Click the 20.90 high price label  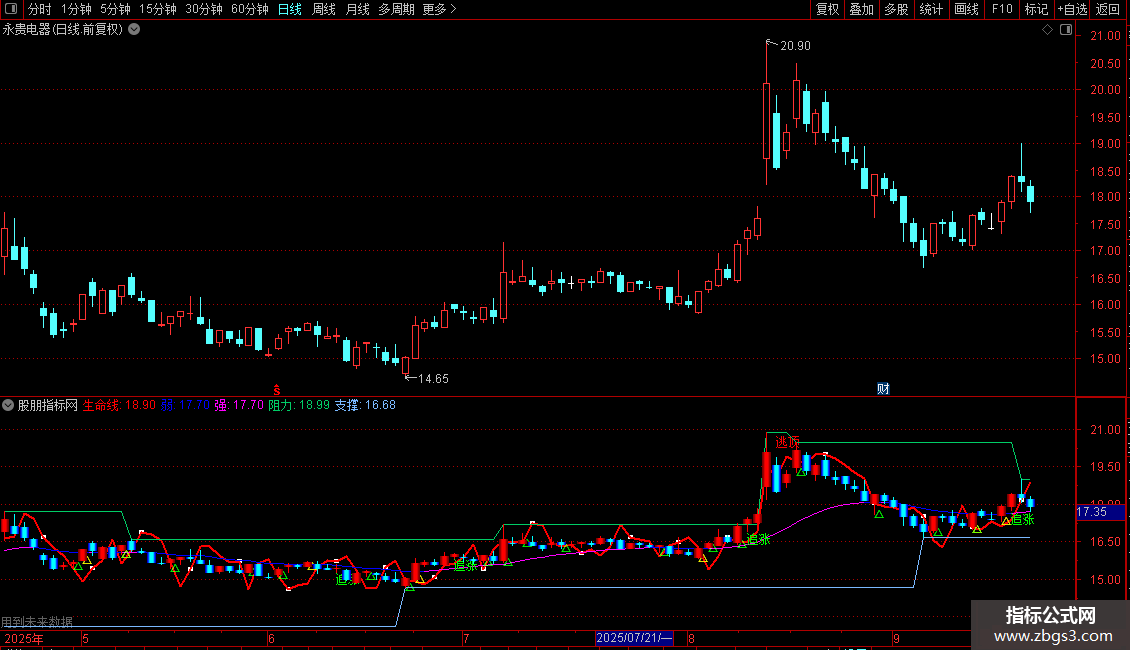click(x=795, y=46)
